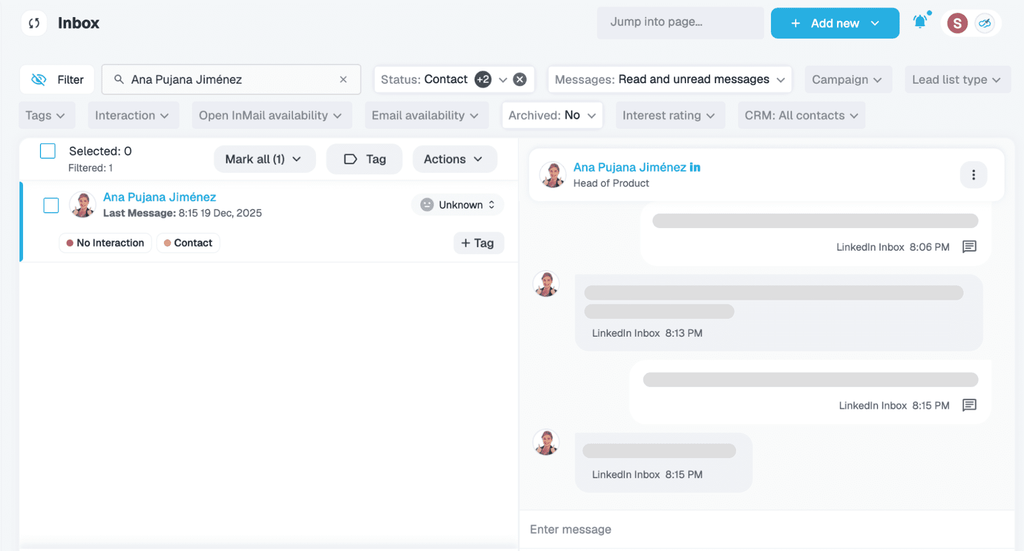Viewport: 1024px width, 551px height.
Task: Click the hidden-eye icon beside the user avatar
Action: point(985,24)
